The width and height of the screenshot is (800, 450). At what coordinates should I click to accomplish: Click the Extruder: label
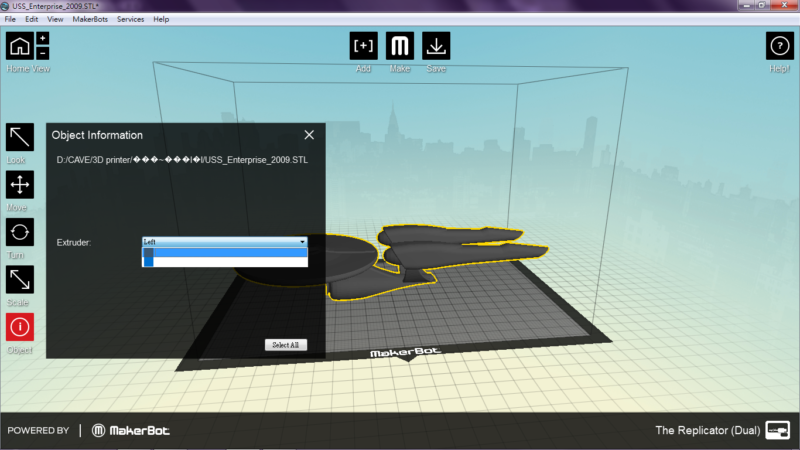coord(73,242)
